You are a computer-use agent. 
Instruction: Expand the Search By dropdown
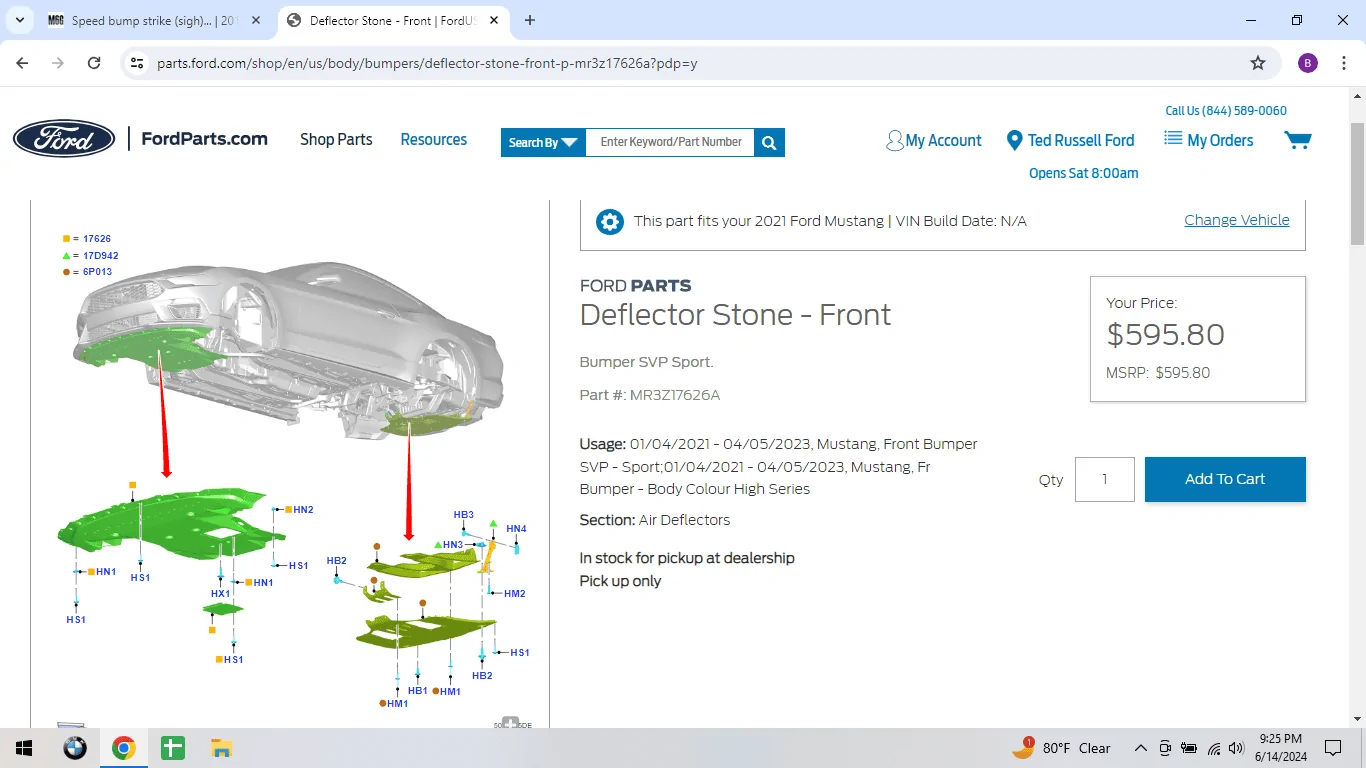[x=543, y=142]
